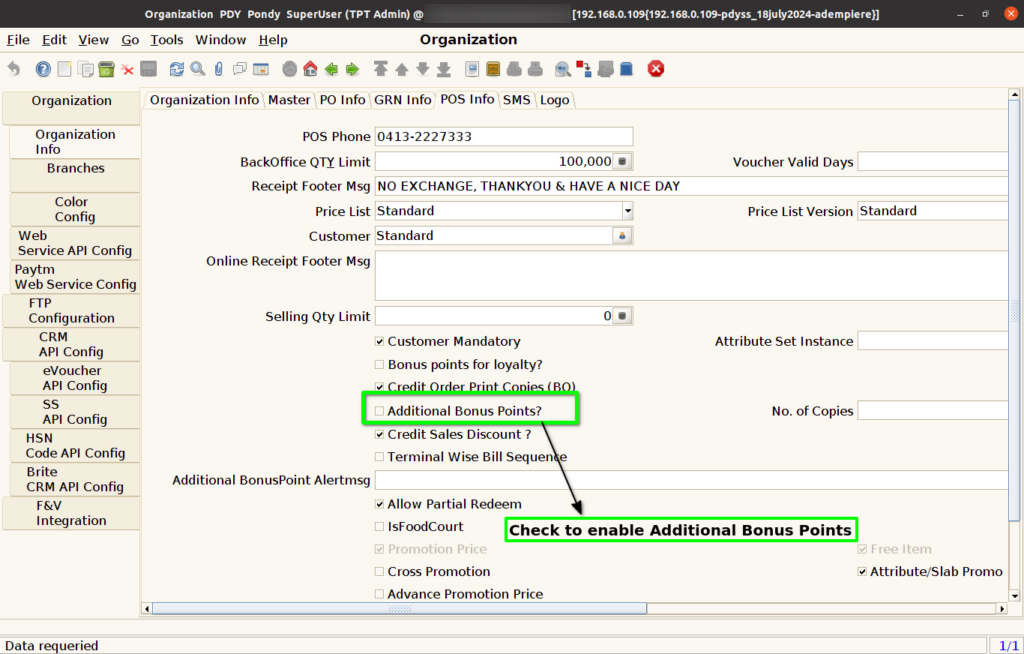Click the Print toolbar icon
Viewport: 1024px width, 654px height.
click(535, 69)
